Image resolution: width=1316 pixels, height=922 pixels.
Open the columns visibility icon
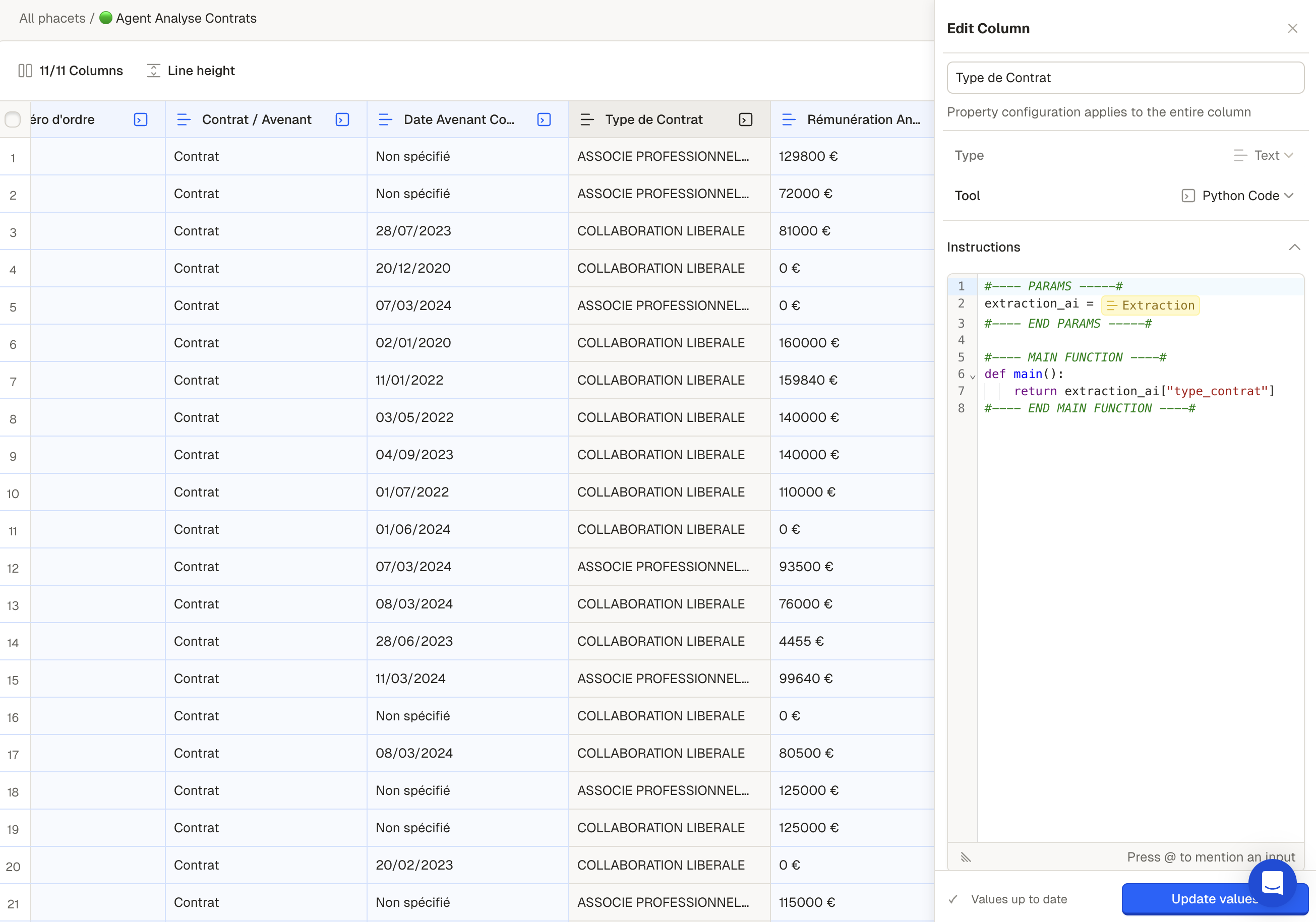[25, 71]
